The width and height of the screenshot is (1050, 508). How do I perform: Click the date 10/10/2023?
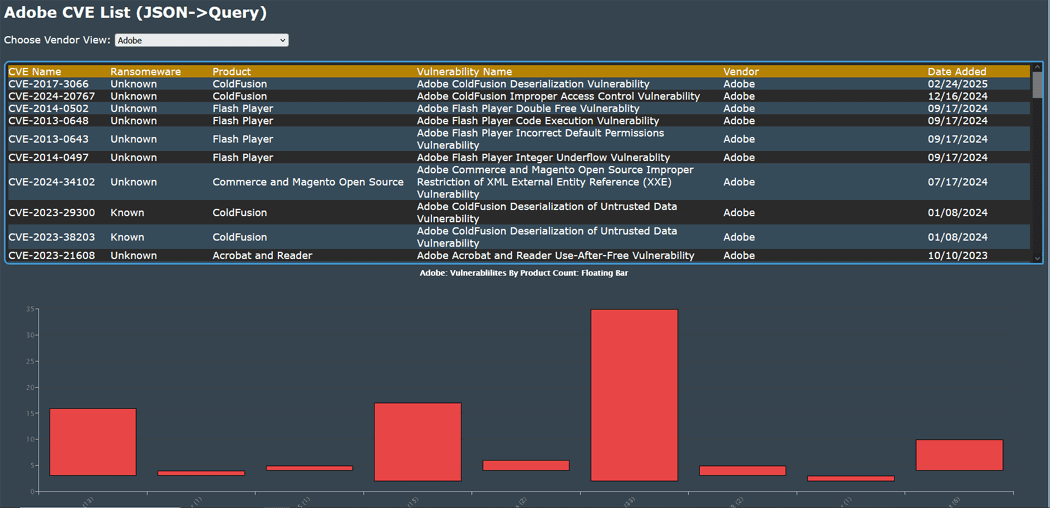tap(958, 256)
